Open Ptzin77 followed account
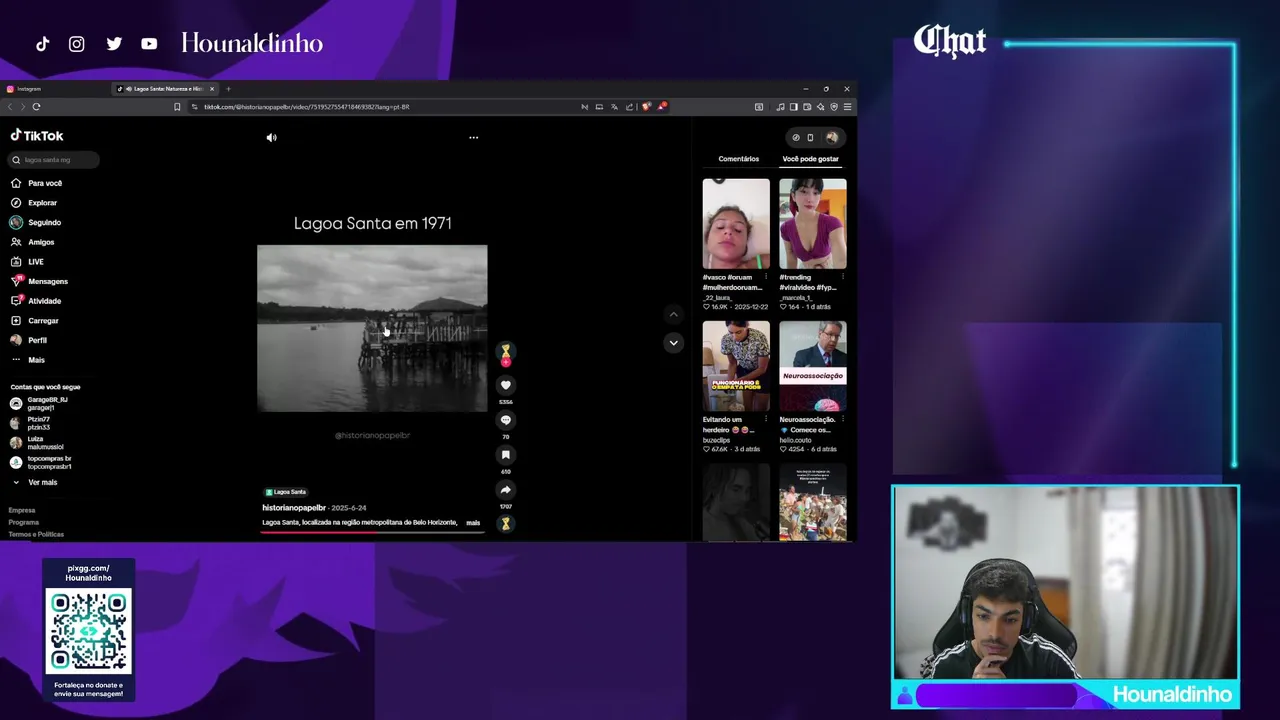Image resolution: width=1280 pixels, height=720 pixels. click(30, 423)
